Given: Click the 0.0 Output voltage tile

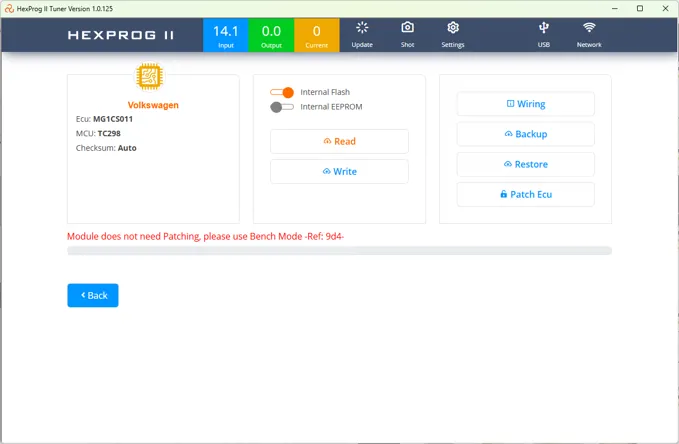Looking at the screenshot, I should coord(271,35).
